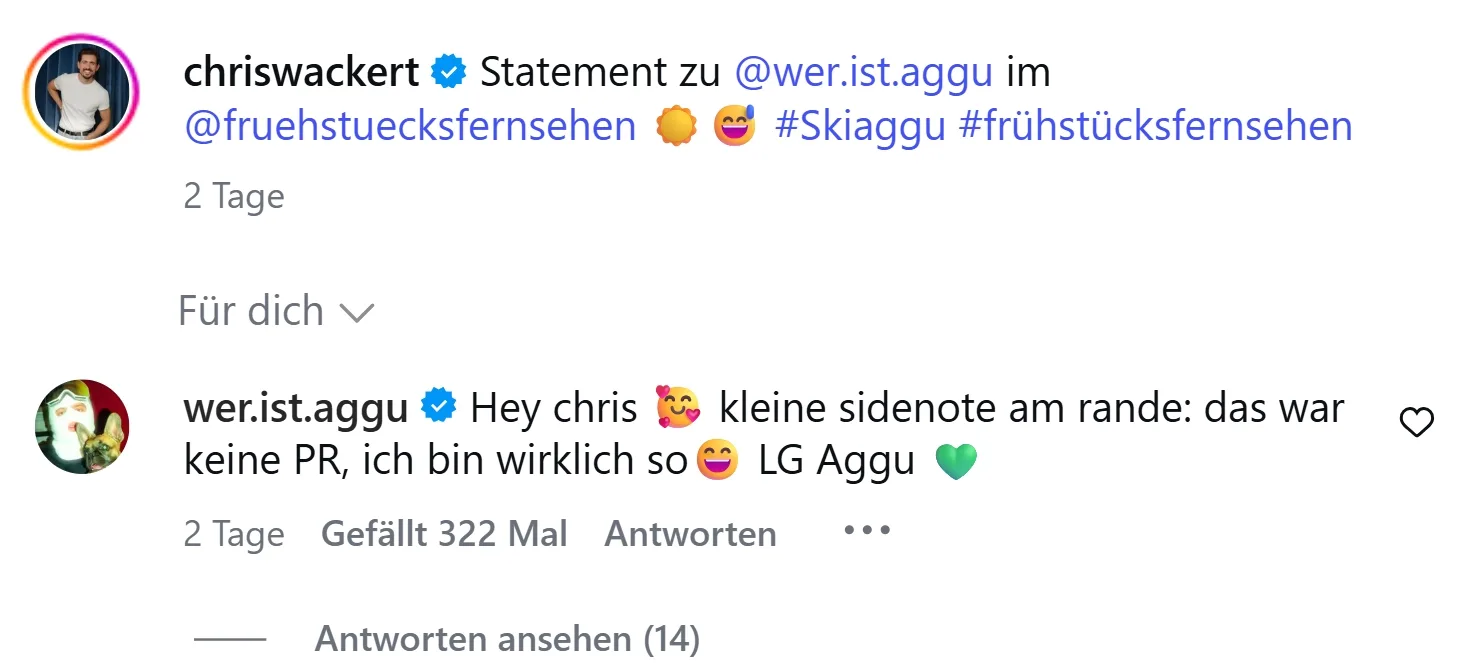Viewport: 1460px width, 663px height.
Task: Click the caption's 2 Tage timestamp
Action: tap(234, 196)
